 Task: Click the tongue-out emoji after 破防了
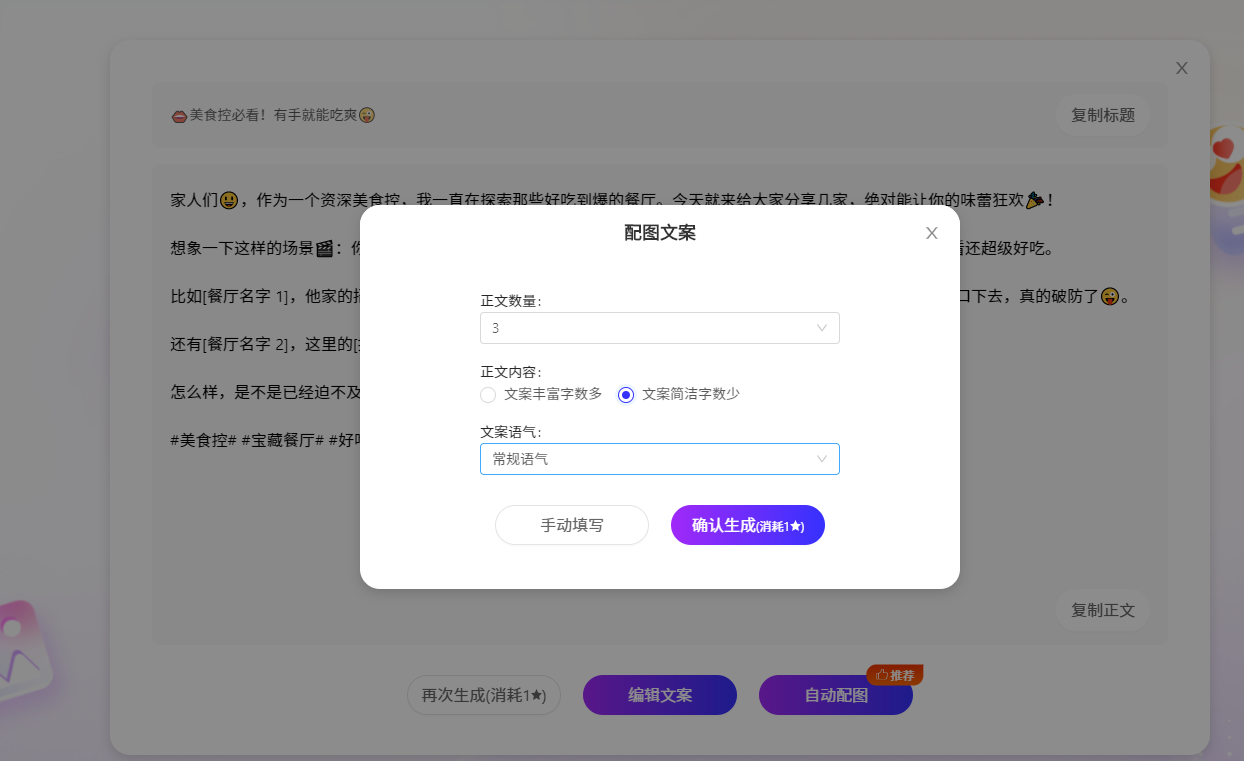[1109, 297]
